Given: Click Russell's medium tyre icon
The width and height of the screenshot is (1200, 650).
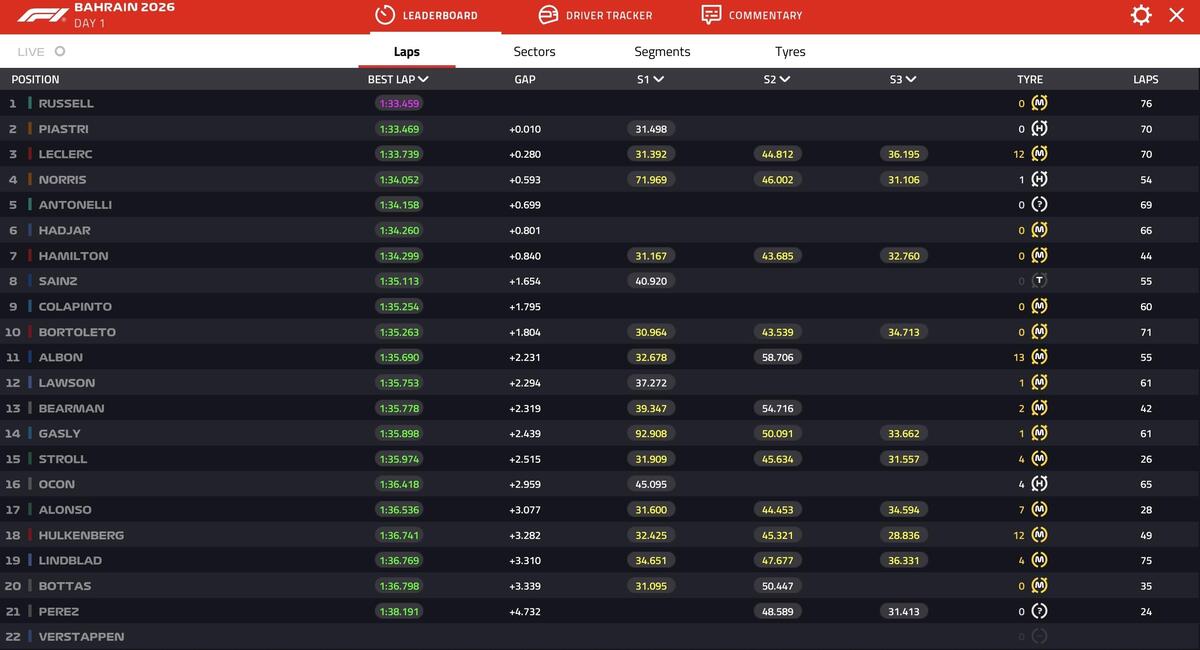Looking at the screenshot, I should pyautogui.click(x=1039, y=103).
